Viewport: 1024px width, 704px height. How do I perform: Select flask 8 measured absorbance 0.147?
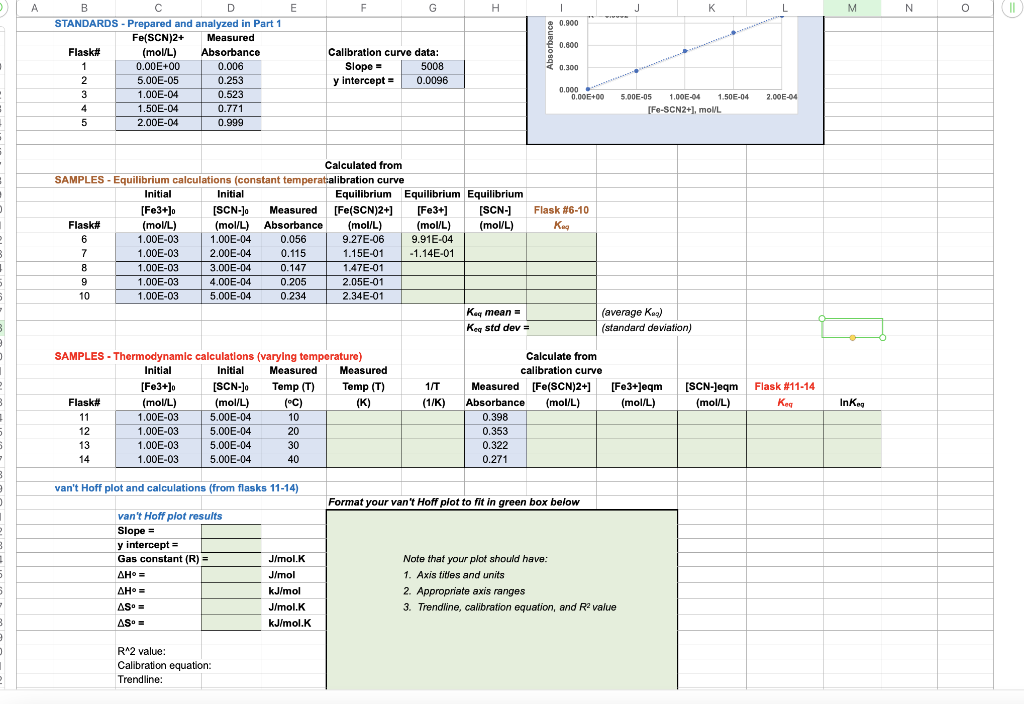(293, 268)
